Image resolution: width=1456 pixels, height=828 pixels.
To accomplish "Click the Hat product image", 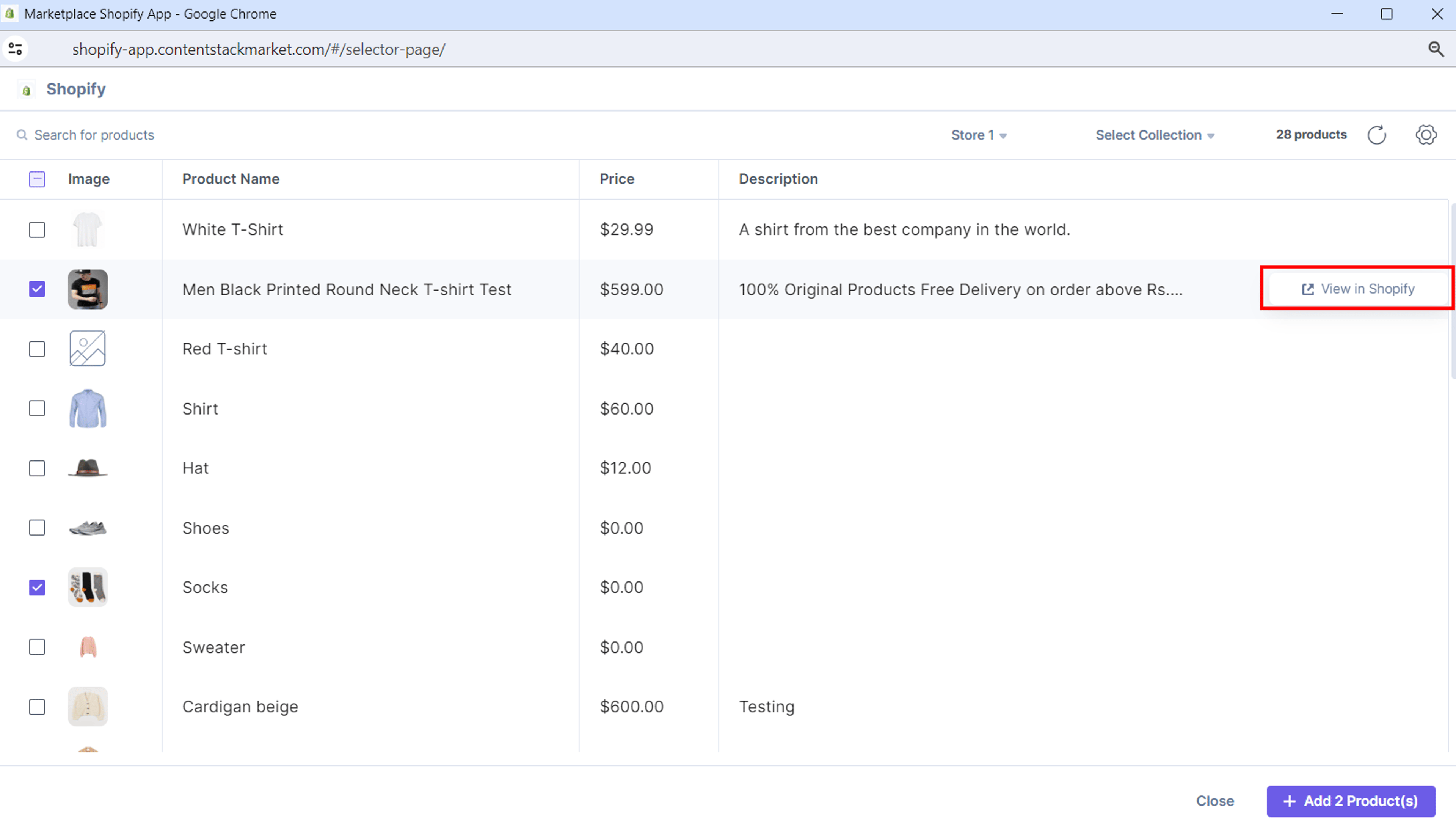I will 88,468.
